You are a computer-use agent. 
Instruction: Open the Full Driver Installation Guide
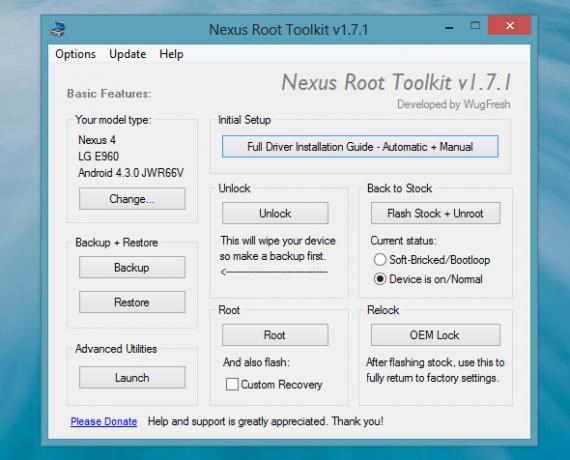pos(360,147)
